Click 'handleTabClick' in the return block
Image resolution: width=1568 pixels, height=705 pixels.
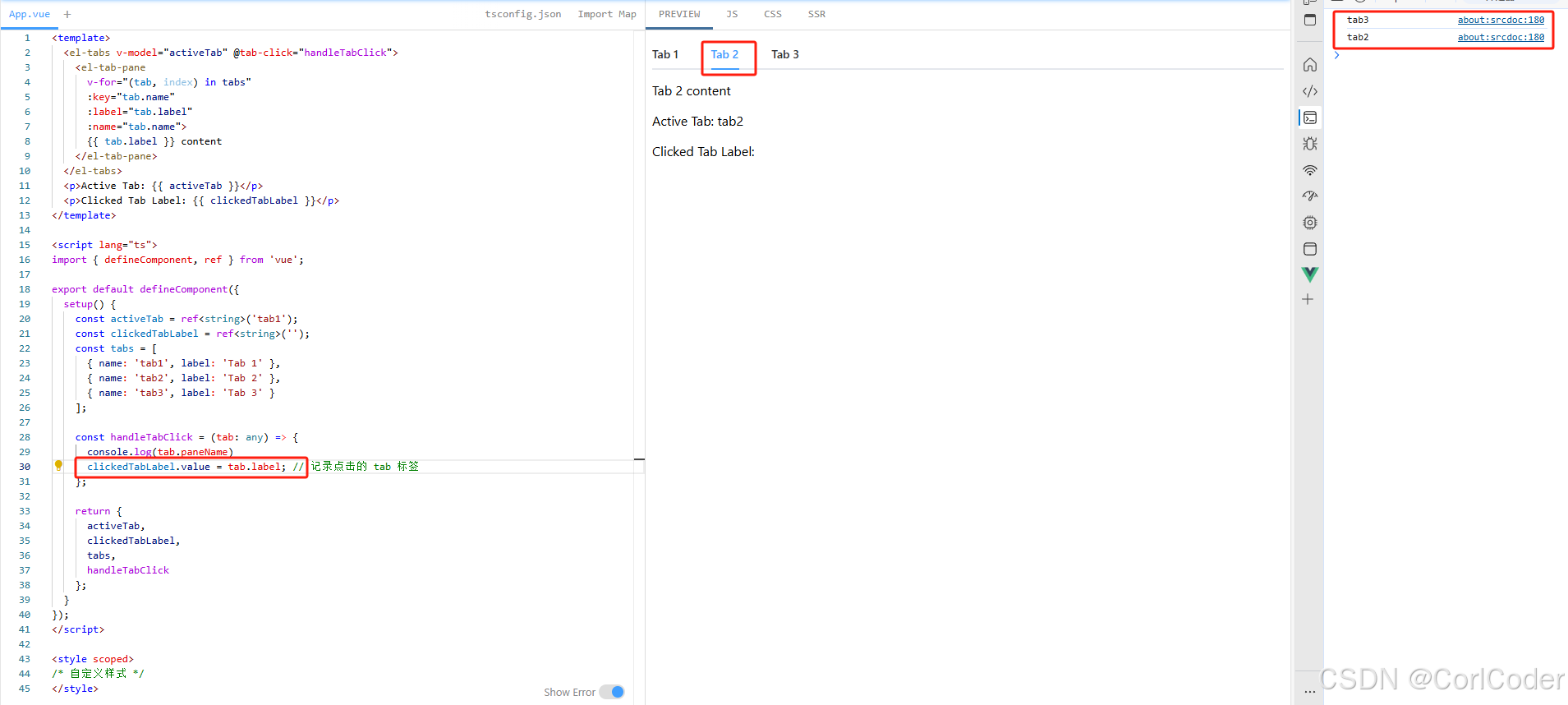(x=128, y=570)
